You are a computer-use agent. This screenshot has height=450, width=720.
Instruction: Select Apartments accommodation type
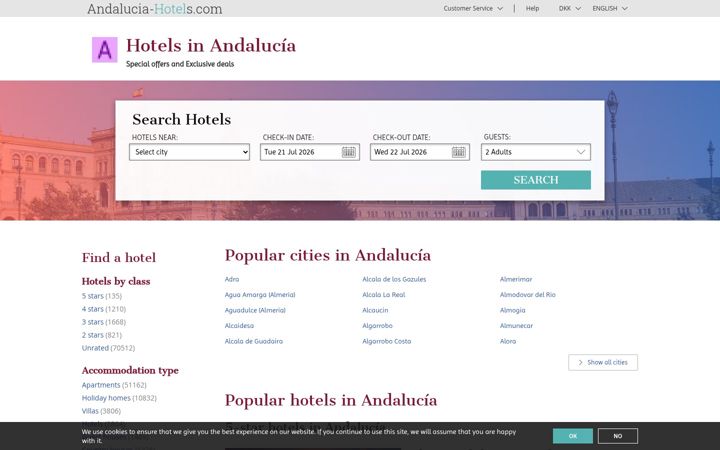[x=101, y=385]
